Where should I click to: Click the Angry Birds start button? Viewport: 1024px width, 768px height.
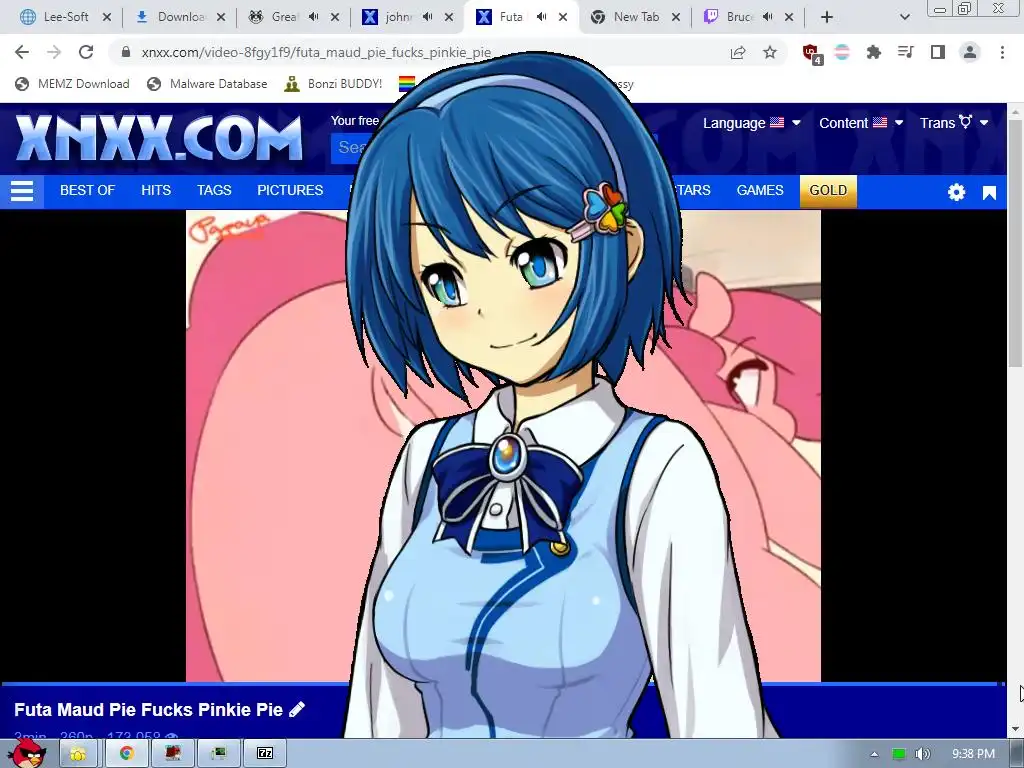(x=29, y=752)
